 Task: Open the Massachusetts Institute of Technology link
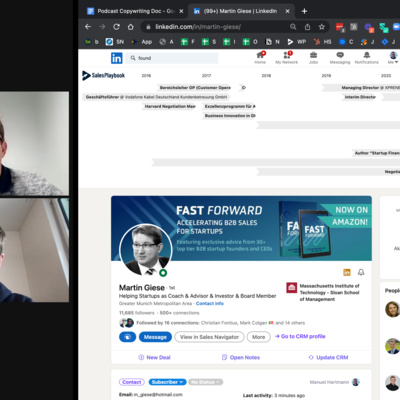323,292
